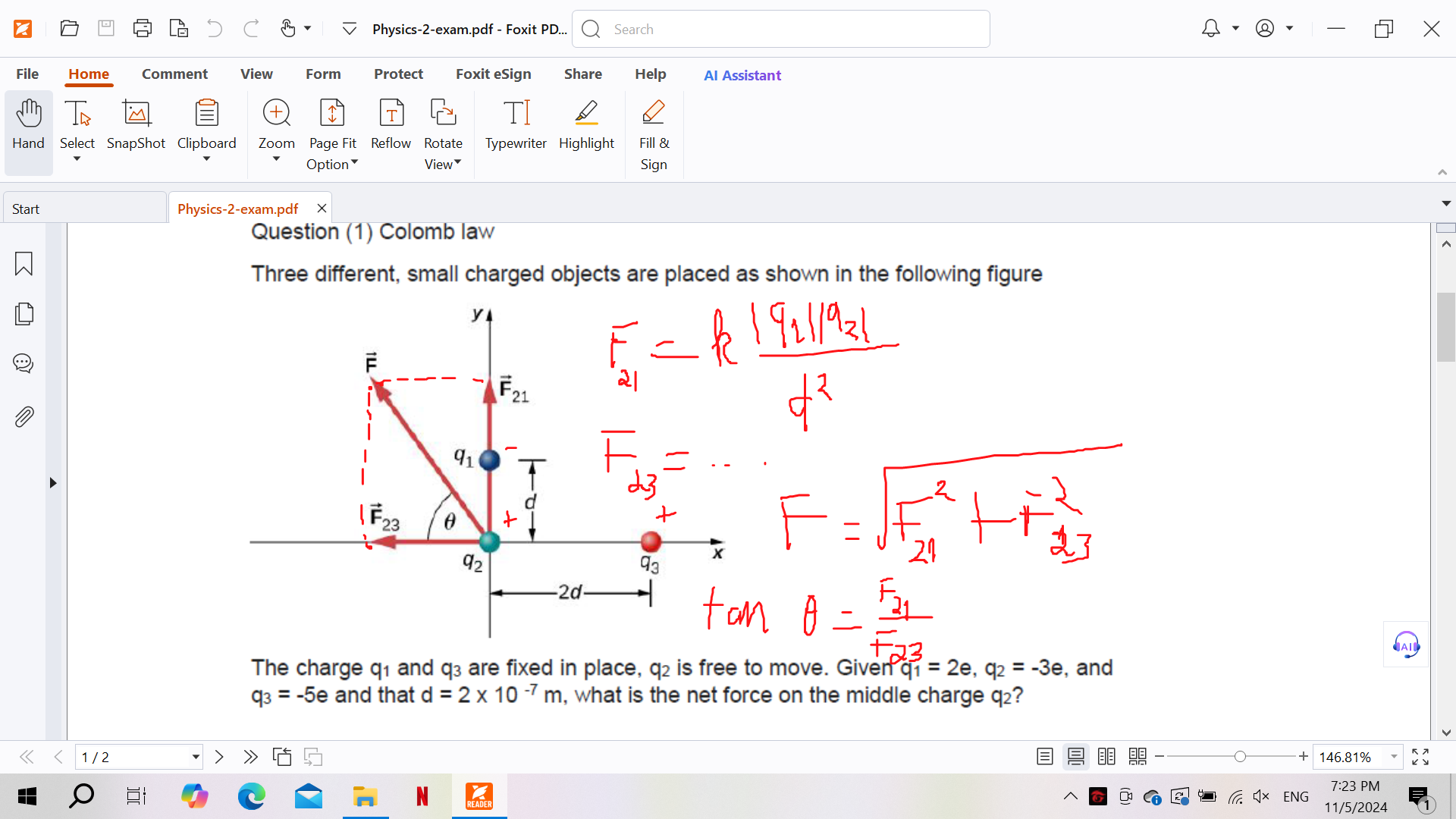The width and height of the screenshot is (1456, 819).
Task: Activate the Typewriter tool
Action: (516, 125)
